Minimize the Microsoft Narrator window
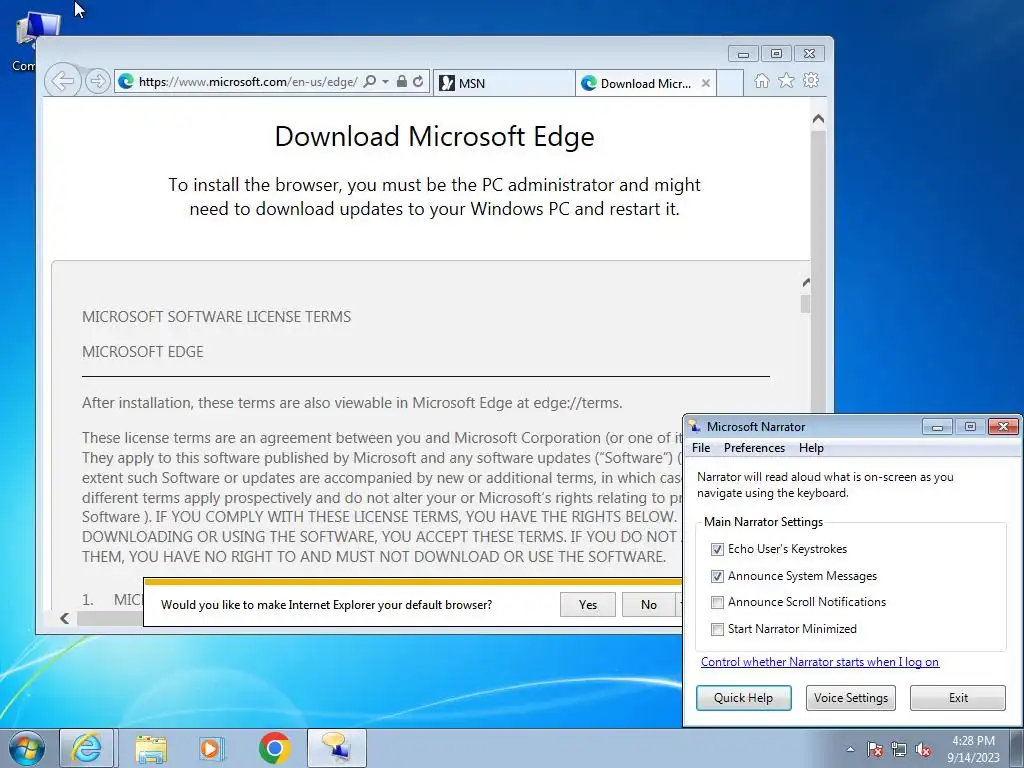The height and width of the screenshot is (768, 1024). pyautogui.click(x=937, y=427)
